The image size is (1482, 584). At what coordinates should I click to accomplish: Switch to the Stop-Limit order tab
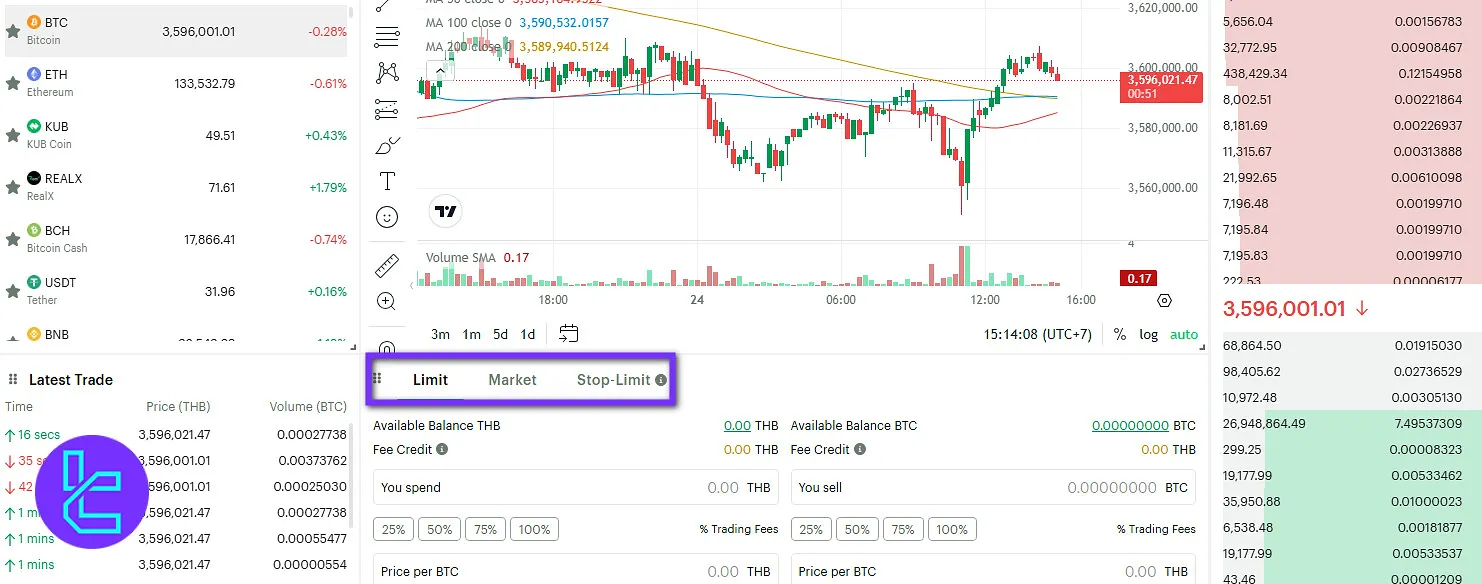coord(613,380)
